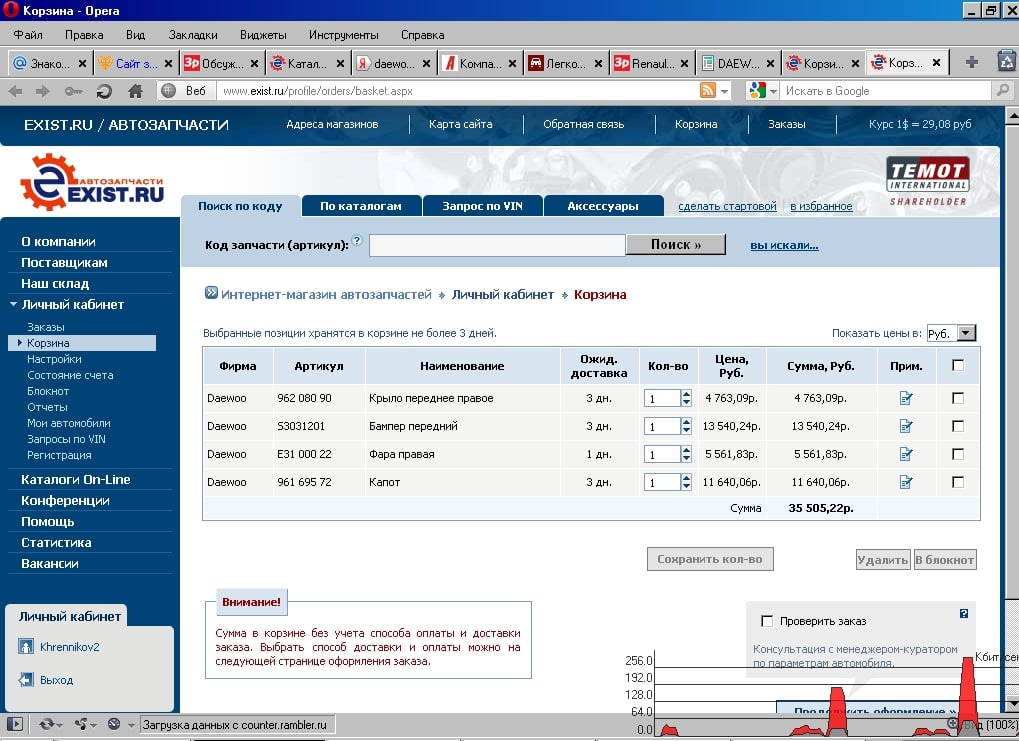Toggle the panel button in status bar

click(15, 724)
